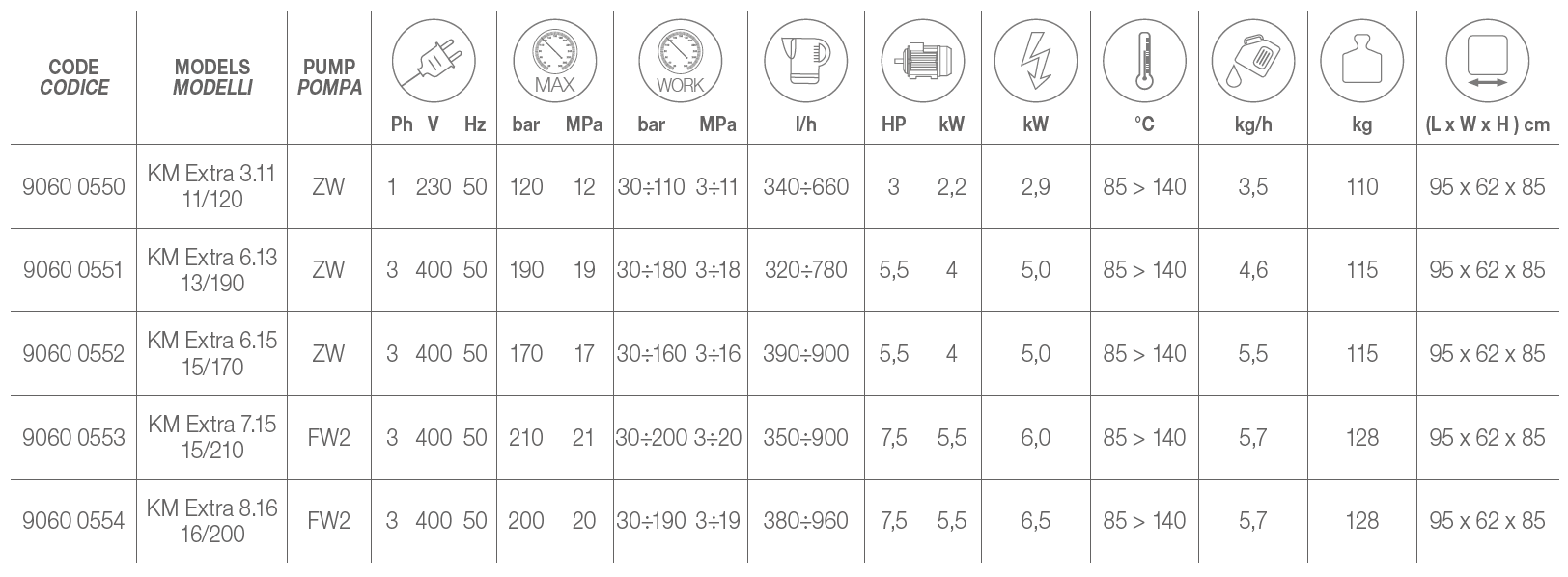Click the WORK pressure gauge icon

(x=680, y=60)
